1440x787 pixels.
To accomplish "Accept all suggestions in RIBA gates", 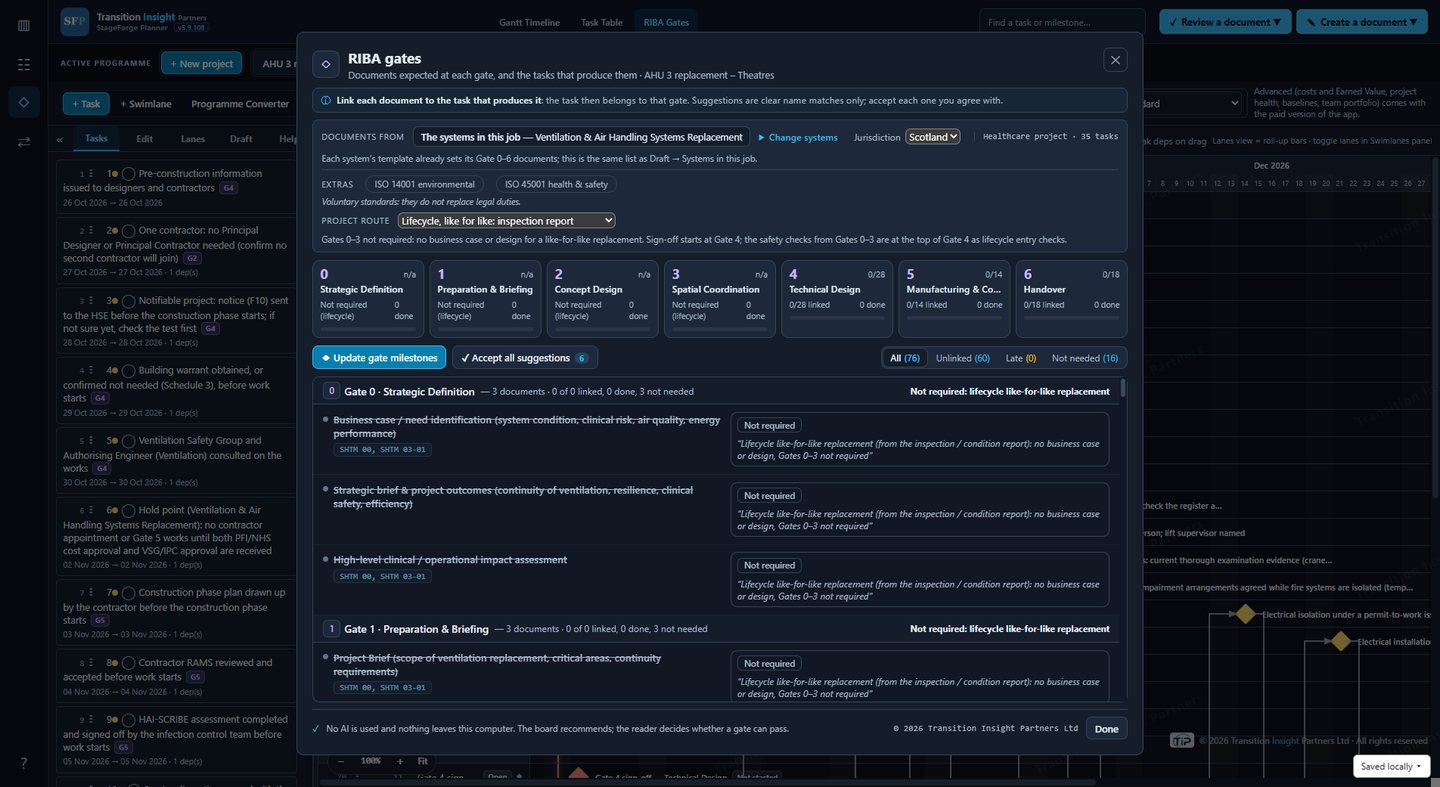I will (x=525, y=358).
